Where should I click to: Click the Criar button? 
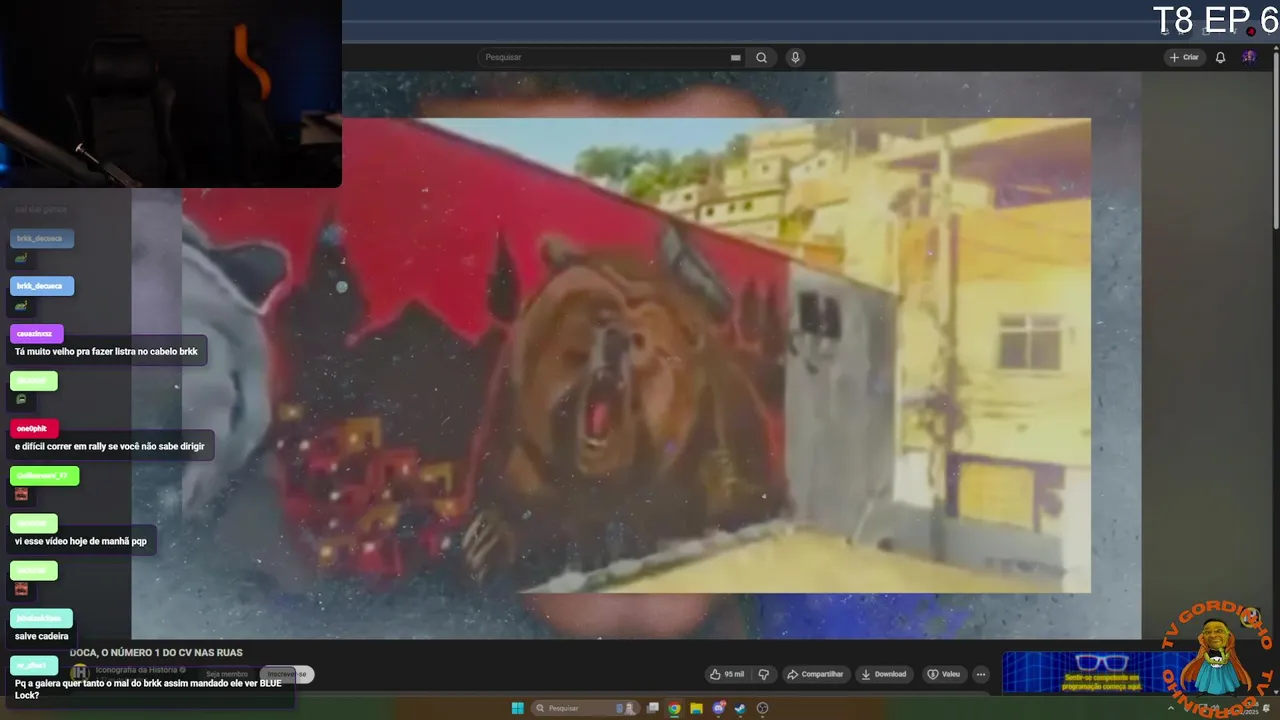point(1184,57)
